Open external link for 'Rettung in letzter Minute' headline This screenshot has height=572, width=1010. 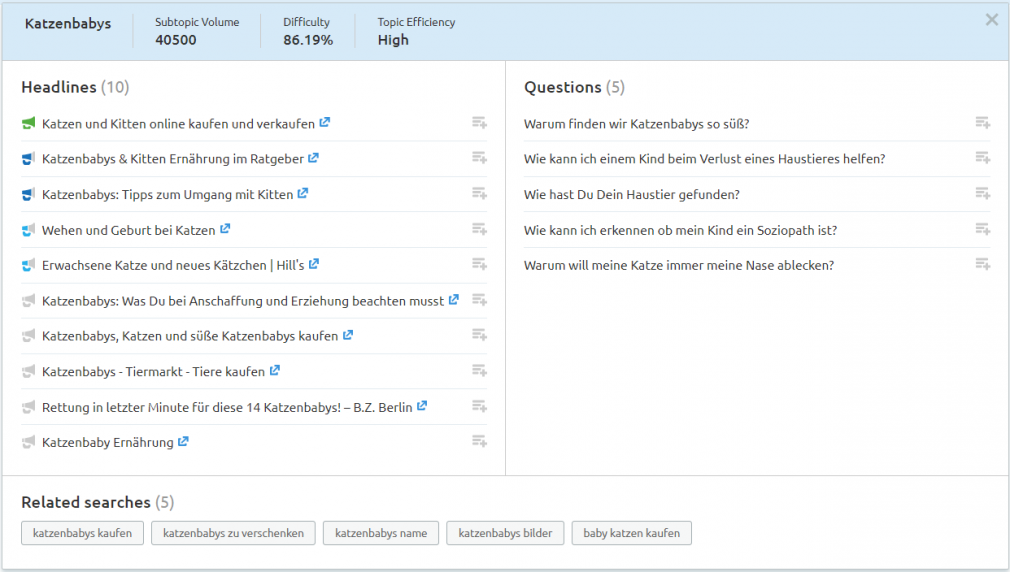(422, 405)
